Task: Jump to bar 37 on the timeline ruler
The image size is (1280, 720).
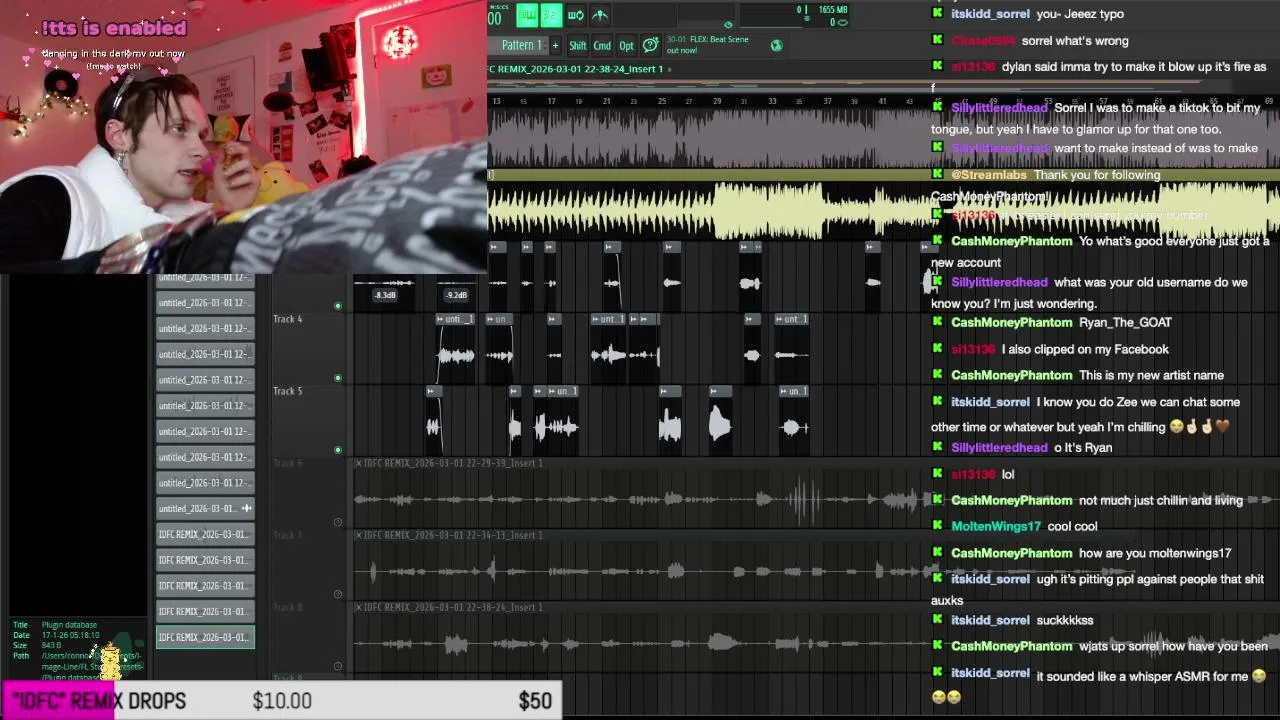Action: (827, 101)
